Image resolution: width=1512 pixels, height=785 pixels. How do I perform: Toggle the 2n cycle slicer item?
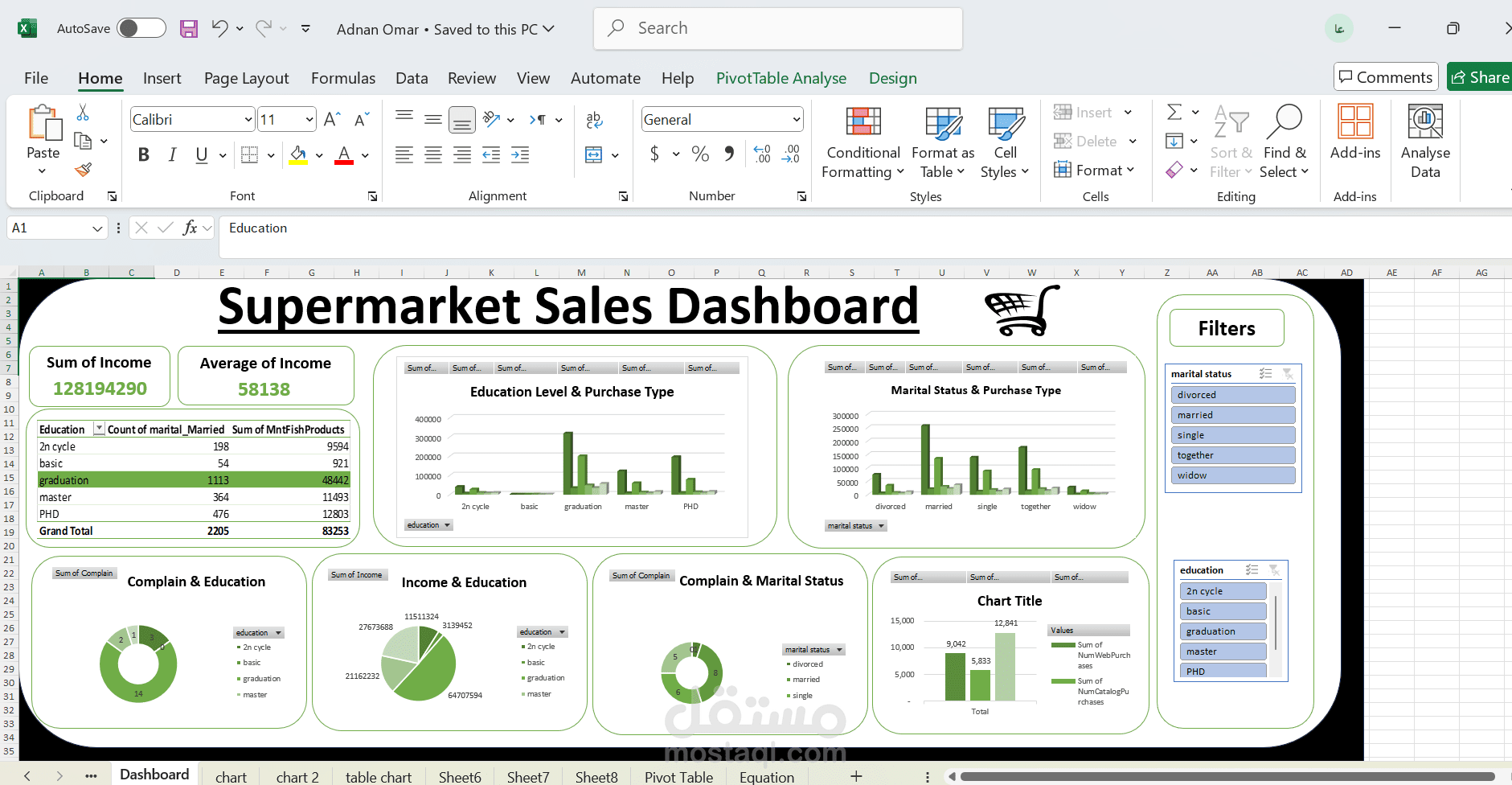click(1223, 591)
